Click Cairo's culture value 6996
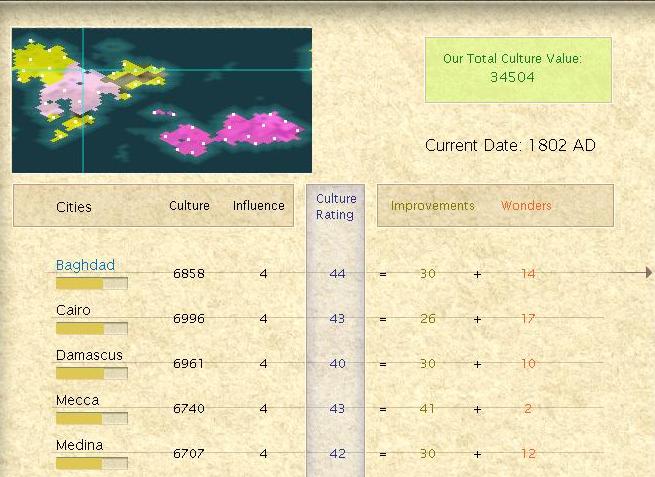This screenshot has height=477, width=655. pos(189,319)
